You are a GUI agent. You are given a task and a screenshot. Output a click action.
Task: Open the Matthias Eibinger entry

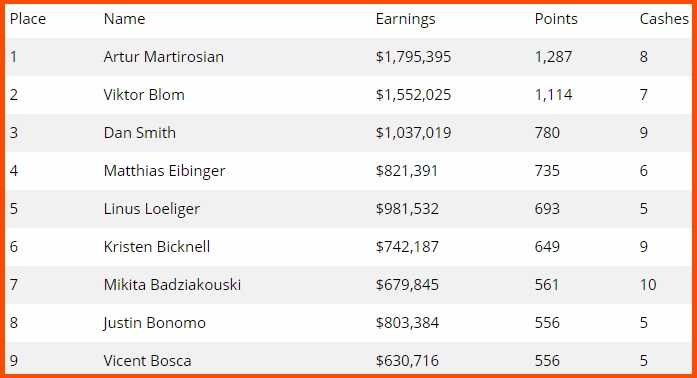click(x=164, y=171)
